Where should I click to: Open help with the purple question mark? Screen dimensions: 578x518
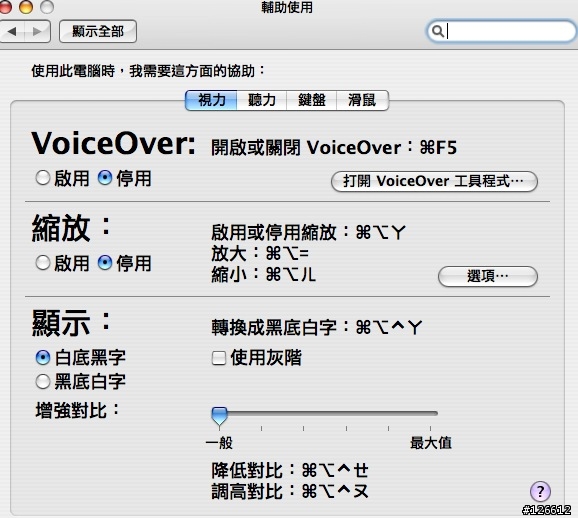tap(540, 491)
